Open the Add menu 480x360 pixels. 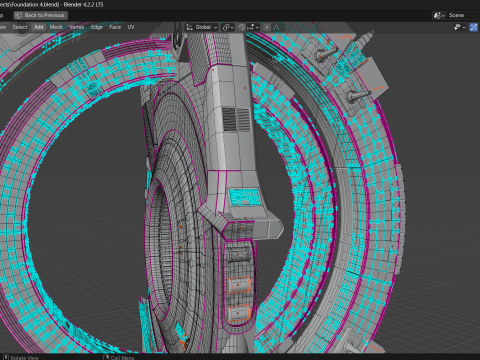click(39, 27)
